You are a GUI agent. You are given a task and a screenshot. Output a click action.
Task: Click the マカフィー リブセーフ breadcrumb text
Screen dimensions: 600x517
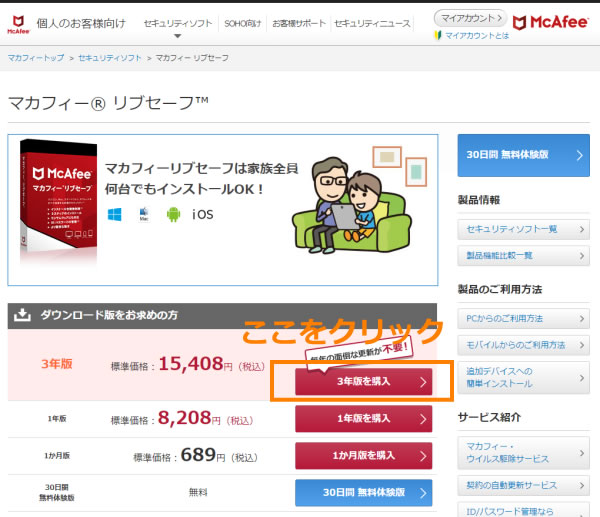[192, 58]
